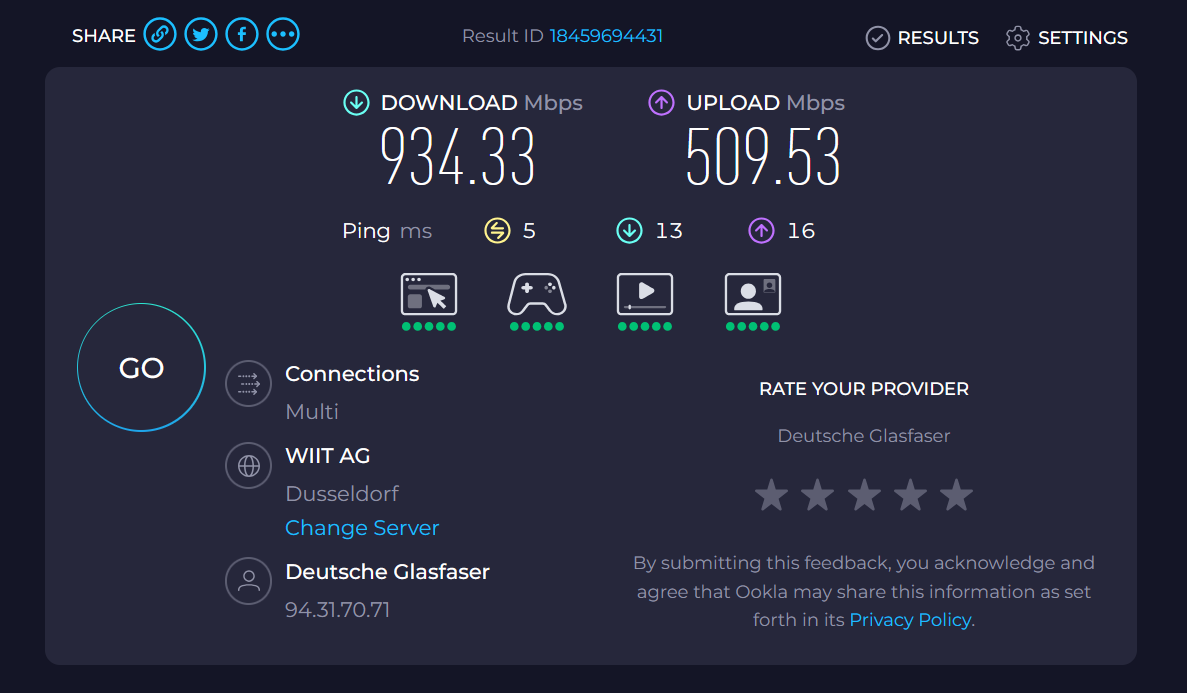Click the gaming controller experience icon
1187x693 pixels.
(x=537, y=294)
